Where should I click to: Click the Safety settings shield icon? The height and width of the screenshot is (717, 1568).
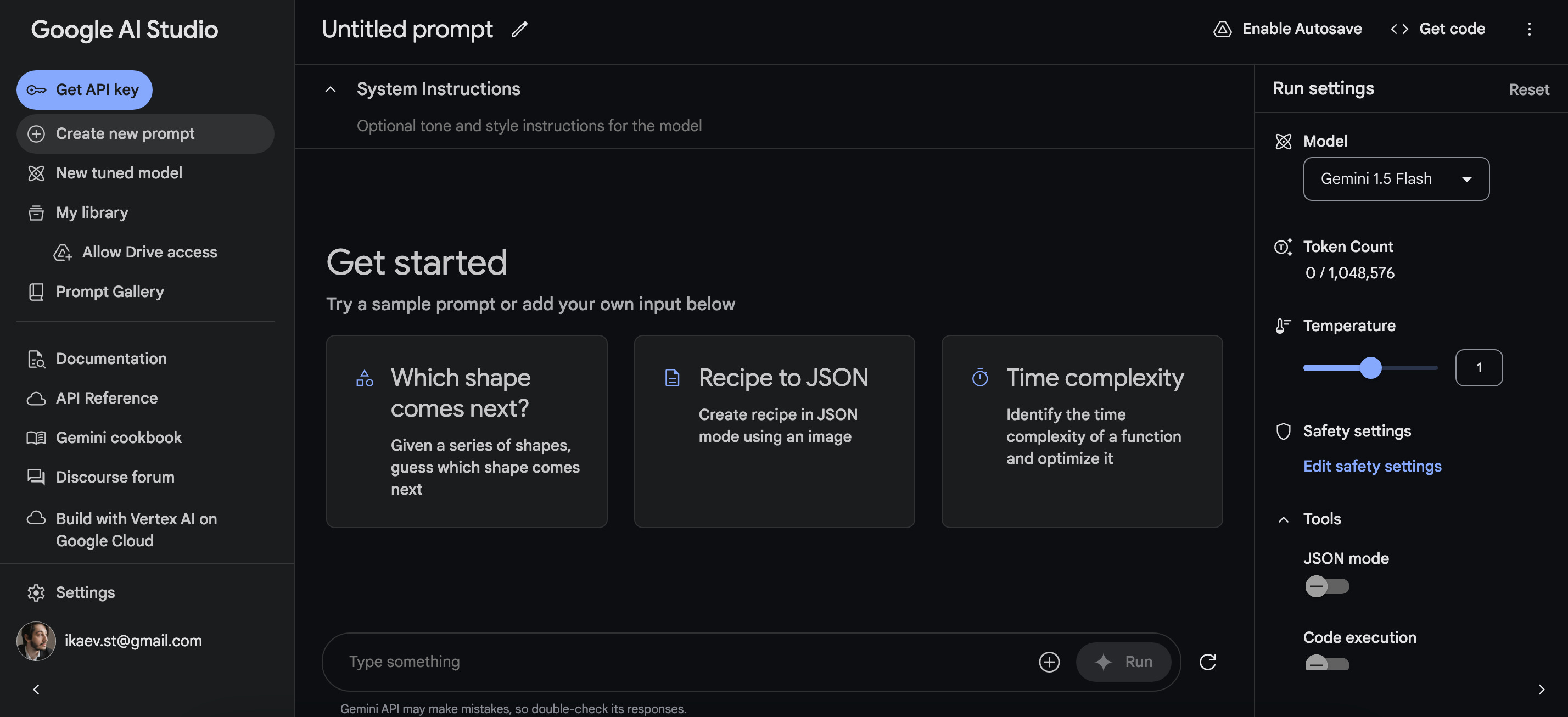point(1283,432)
